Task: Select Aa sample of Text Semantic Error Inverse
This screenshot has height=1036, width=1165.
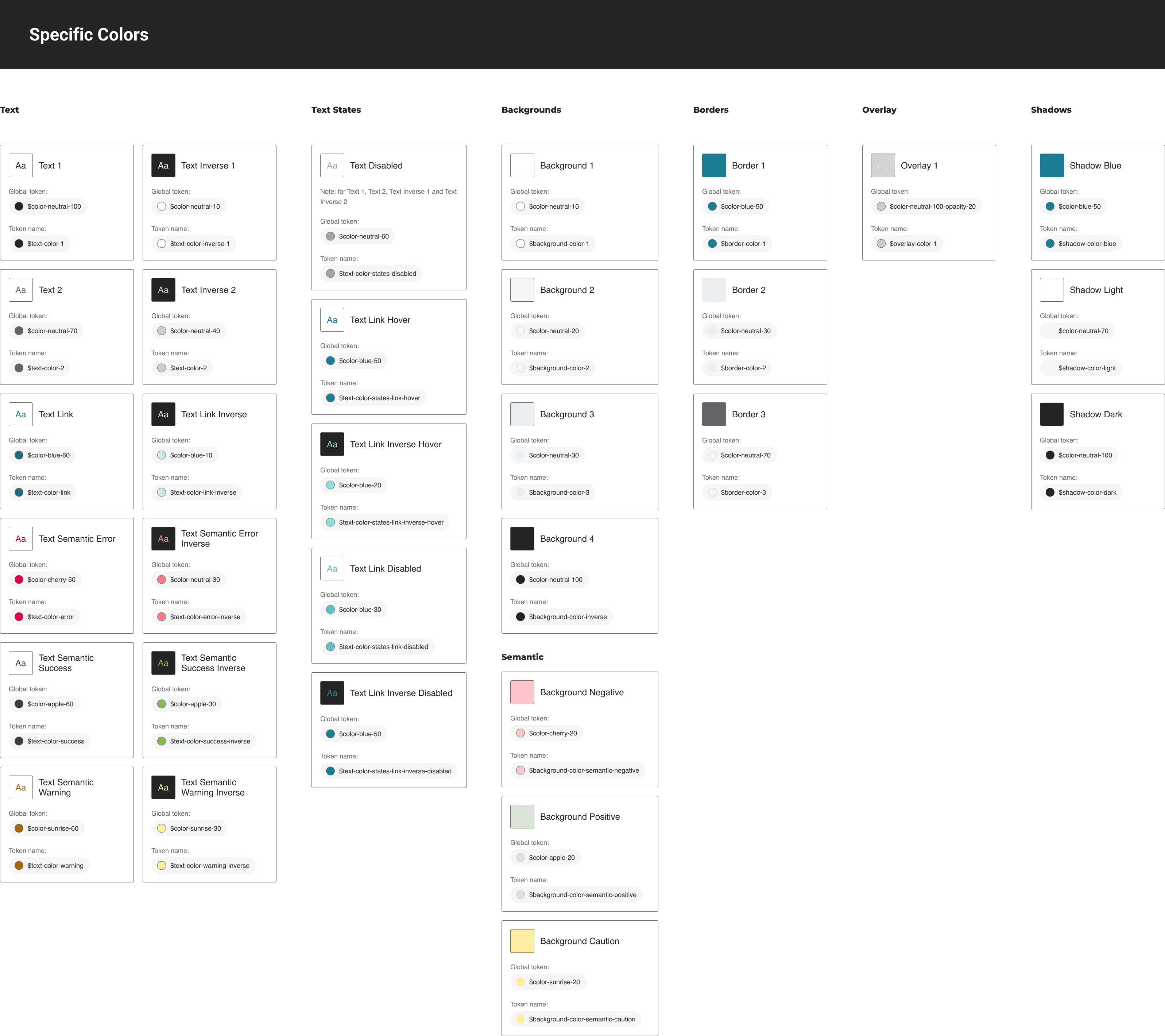Action: (163, 539)
